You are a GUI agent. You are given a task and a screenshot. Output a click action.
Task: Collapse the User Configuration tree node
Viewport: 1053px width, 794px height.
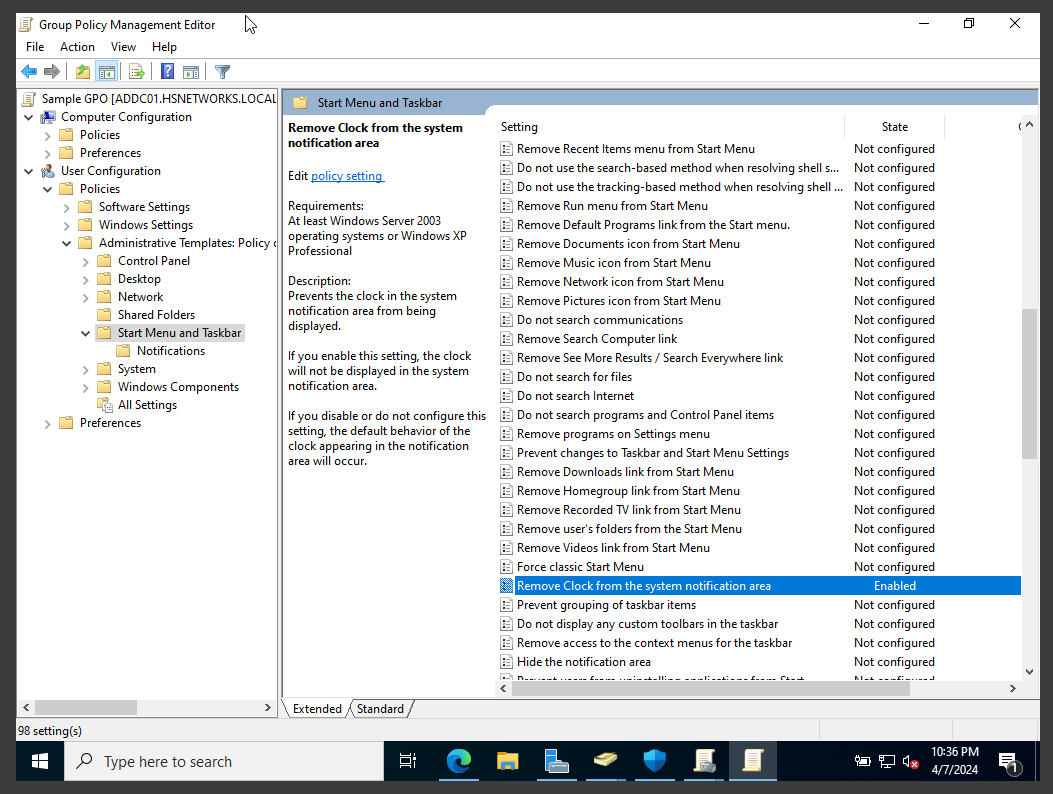click(x=30, y=170)
